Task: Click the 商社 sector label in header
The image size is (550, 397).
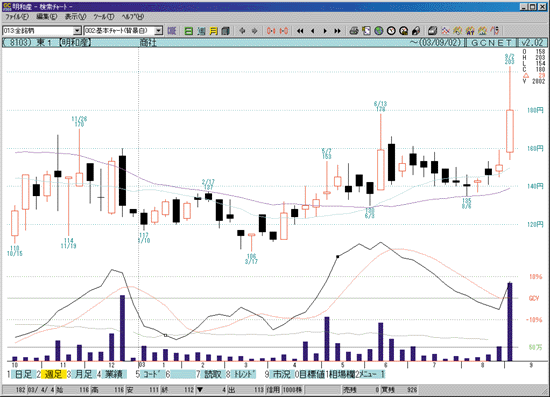Action: coord(148,42)
